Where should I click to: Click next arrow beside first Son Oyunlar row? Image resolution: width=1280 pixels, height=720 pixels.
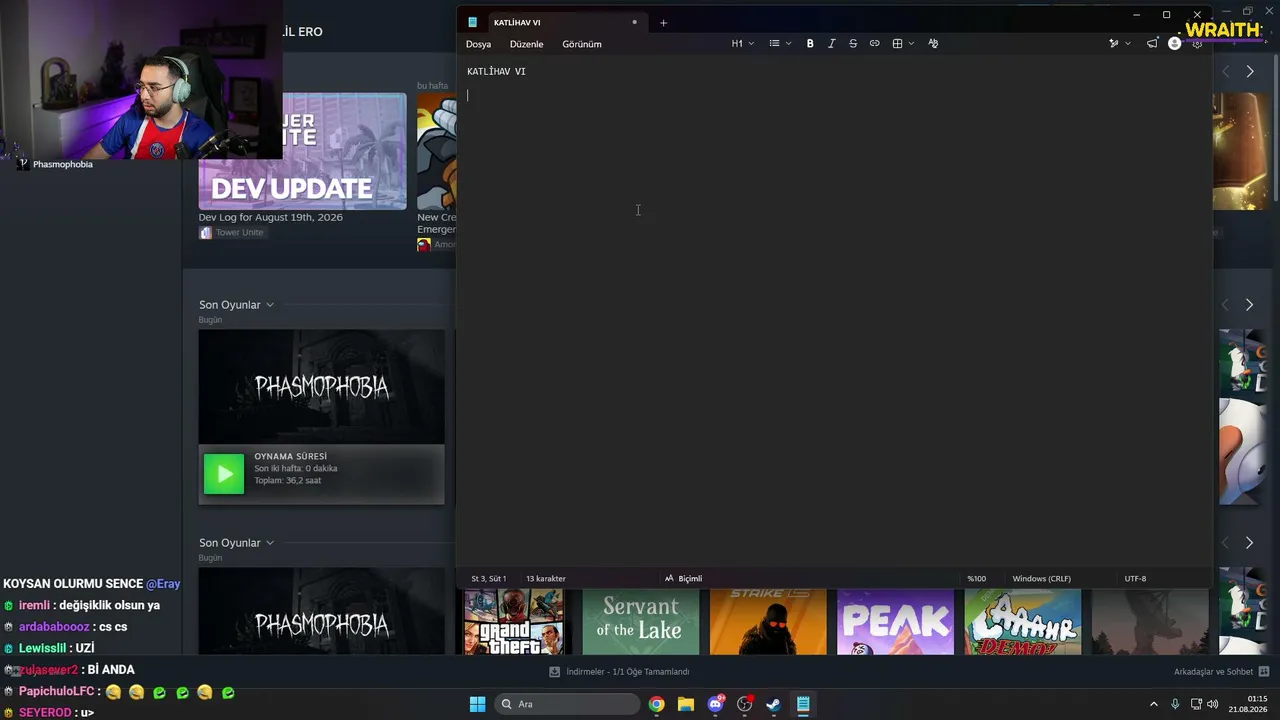coord(1249,304)
